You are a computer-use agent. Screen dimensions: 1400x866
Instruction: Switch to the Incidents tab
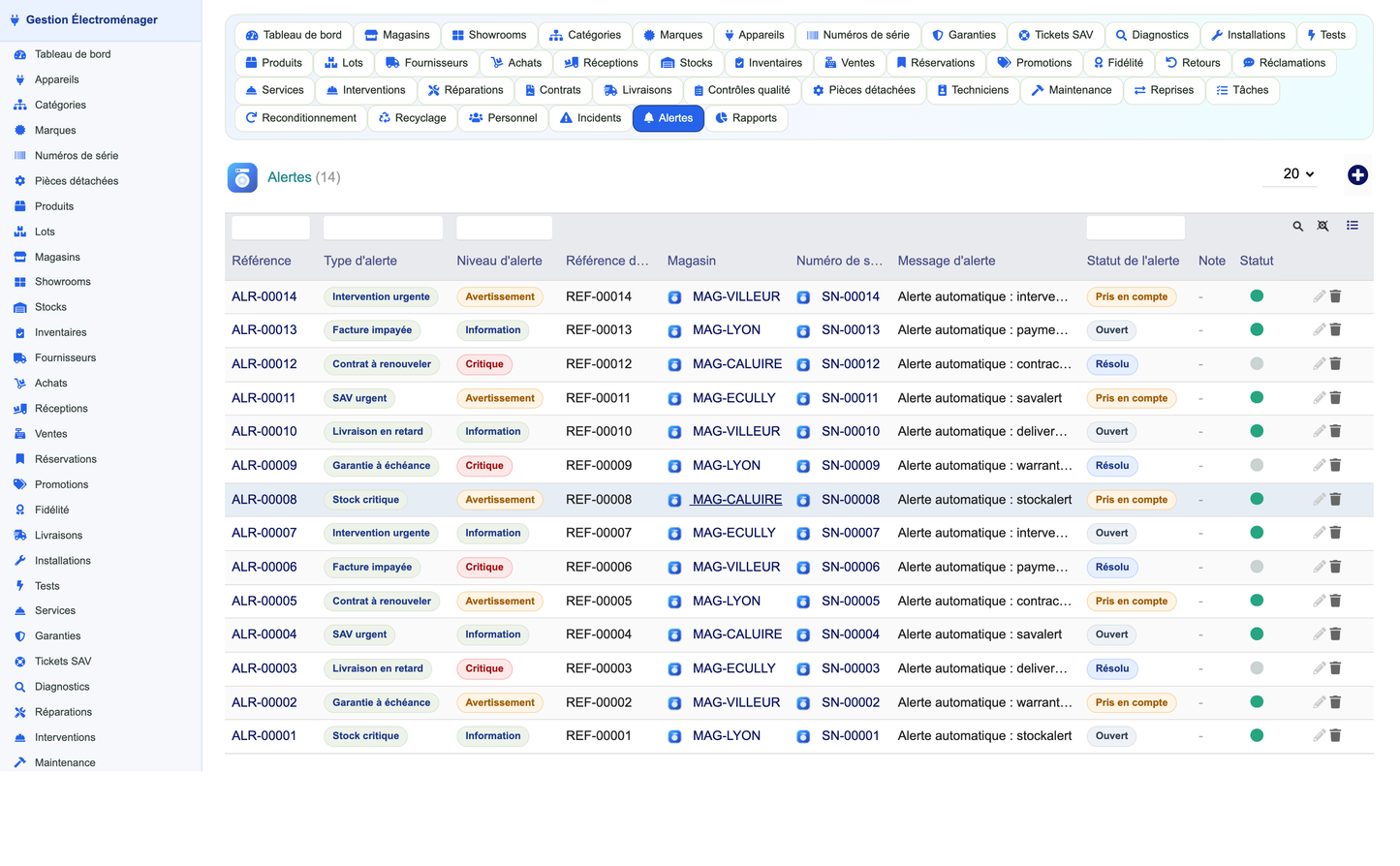coord(591,118)
